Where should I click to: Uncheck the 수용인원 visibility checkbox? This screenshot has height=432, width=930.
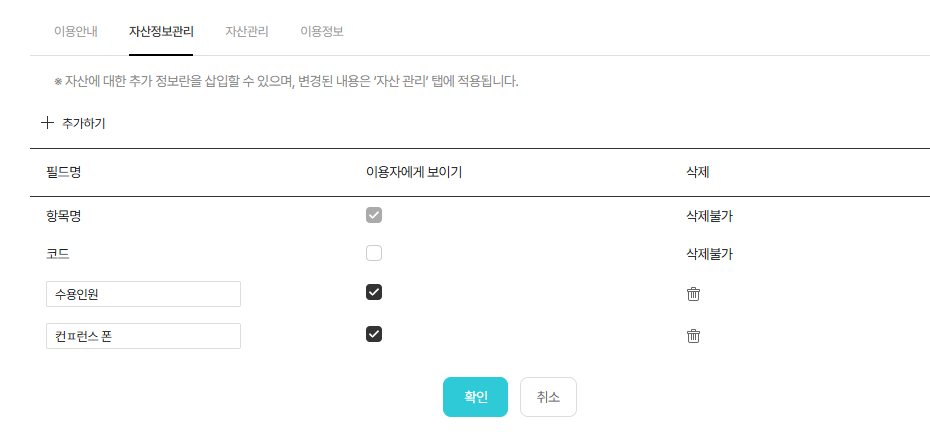click(x=374, y=292)
